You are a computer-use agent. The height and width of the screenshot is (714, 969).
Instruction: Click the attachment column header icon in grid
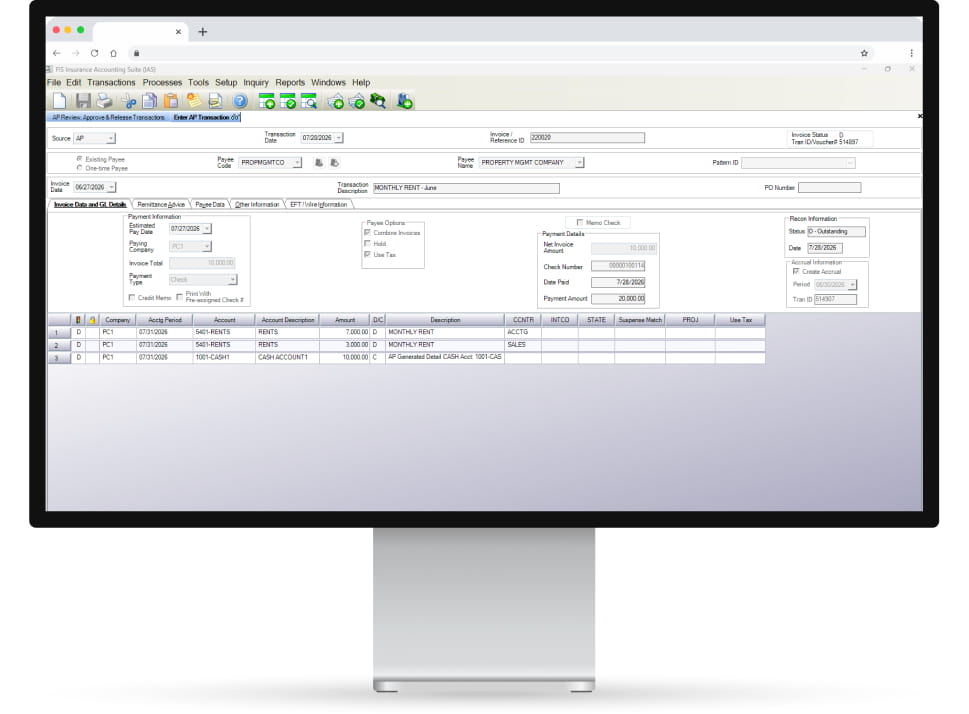pyautogui.click(x=78, y=320)
